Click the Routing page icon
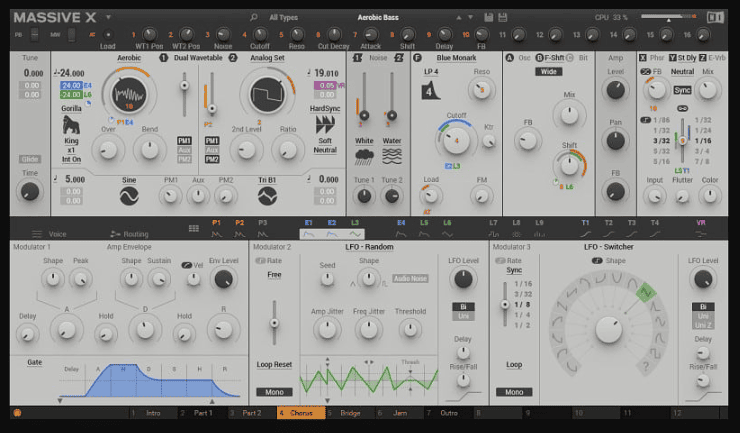The image size is (740, 433). click(x=115, y=234)
